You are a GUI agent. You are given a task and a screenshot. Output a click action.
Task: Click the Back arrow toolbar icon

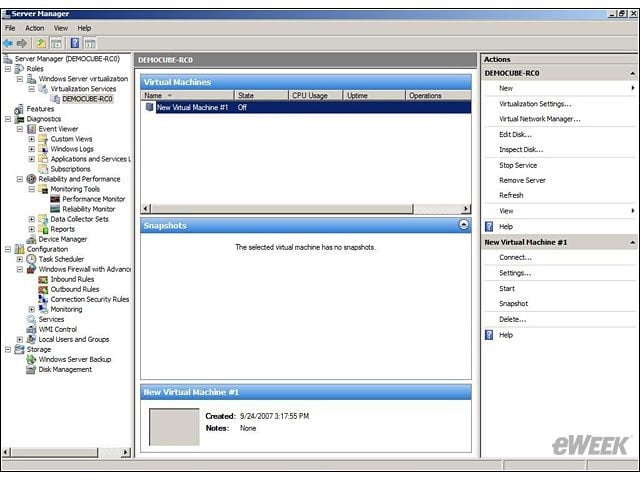coord(8,43)
